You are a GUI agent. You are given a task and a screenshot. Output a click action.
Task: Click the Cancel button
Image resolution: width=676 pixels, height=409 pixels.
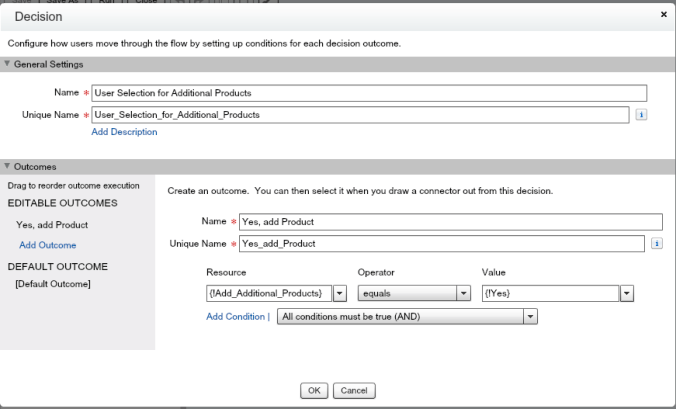pos(354,390)
